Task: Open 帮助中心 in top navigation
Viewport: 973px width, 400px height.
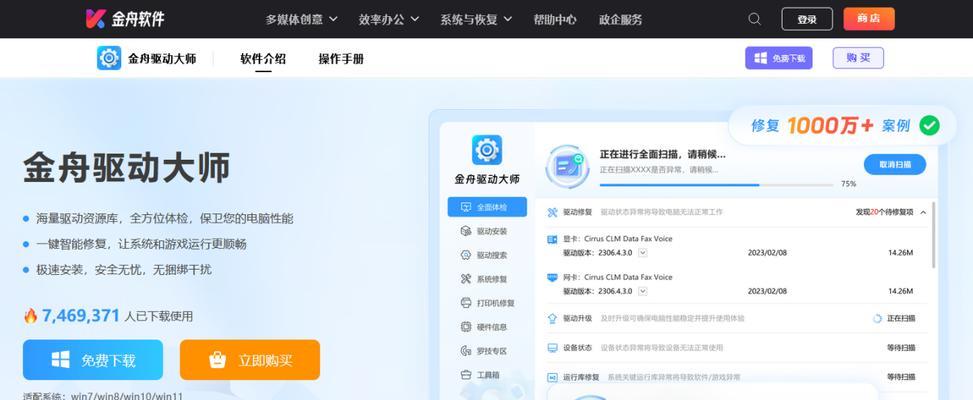Action: (555, 19)
